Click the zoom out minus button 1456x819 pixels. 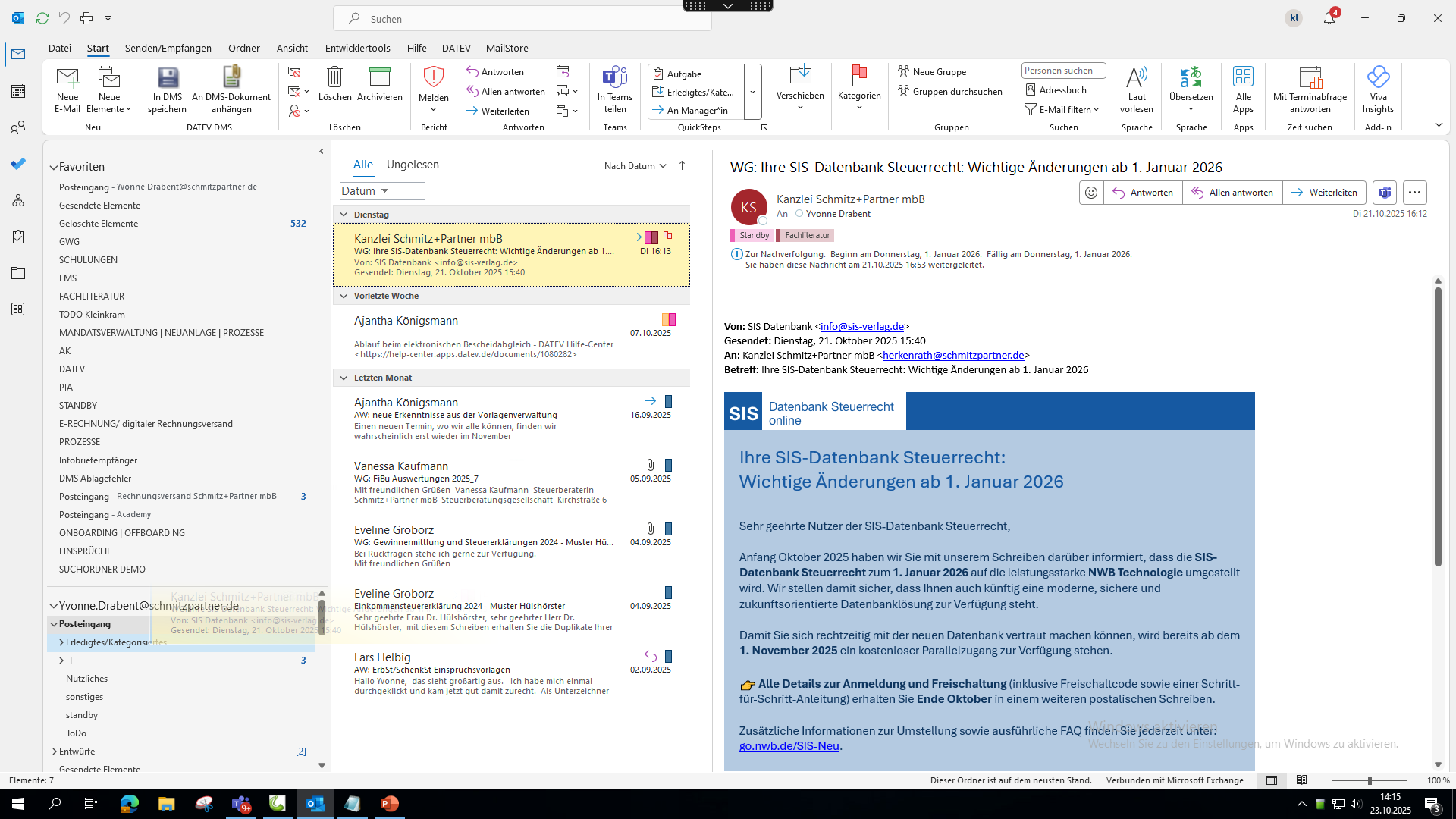(1325, 780)
